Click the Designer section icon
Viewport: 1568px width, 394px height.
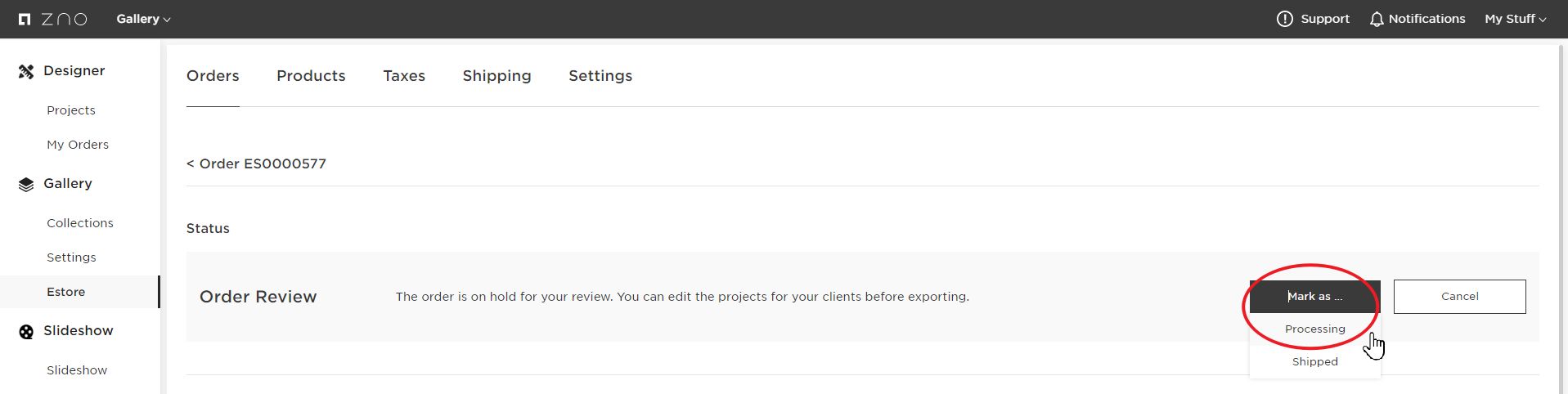[x=26, y=71]
